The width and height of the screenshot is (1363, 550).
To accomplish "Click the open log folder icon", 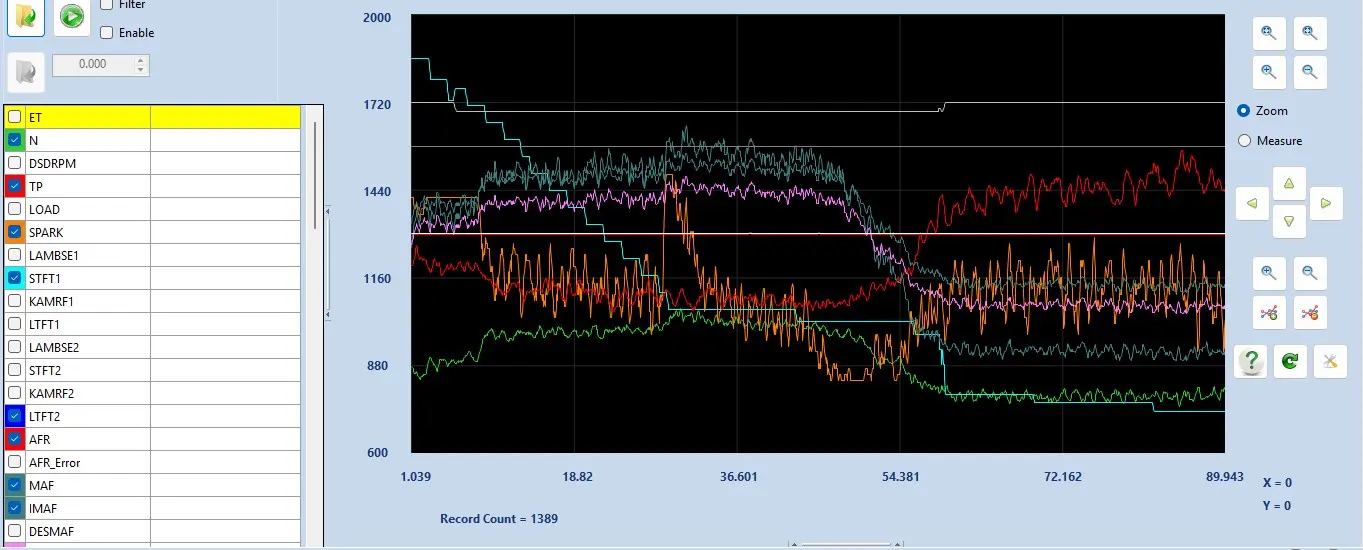I will pyautogui.click(x=26, y=17).
